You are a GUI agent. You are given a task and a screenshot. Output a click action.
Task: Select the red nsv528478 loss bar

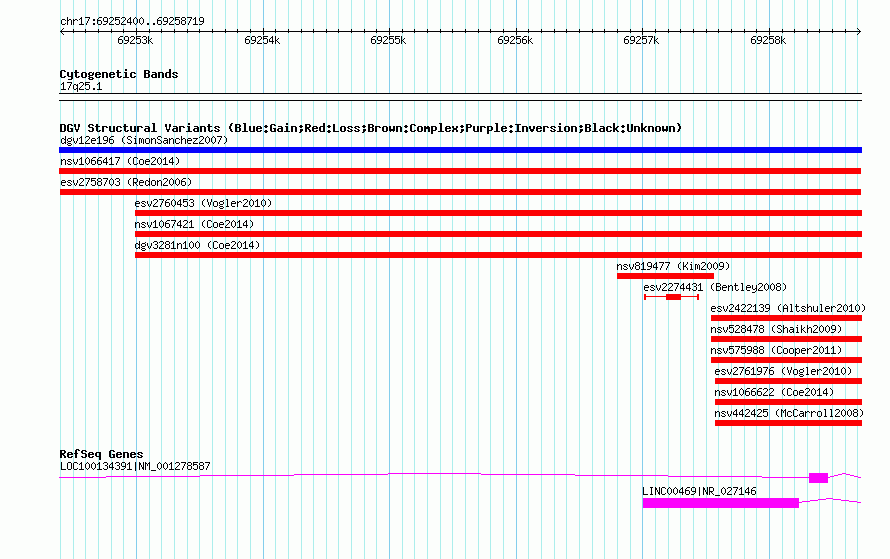coord(786,339)
